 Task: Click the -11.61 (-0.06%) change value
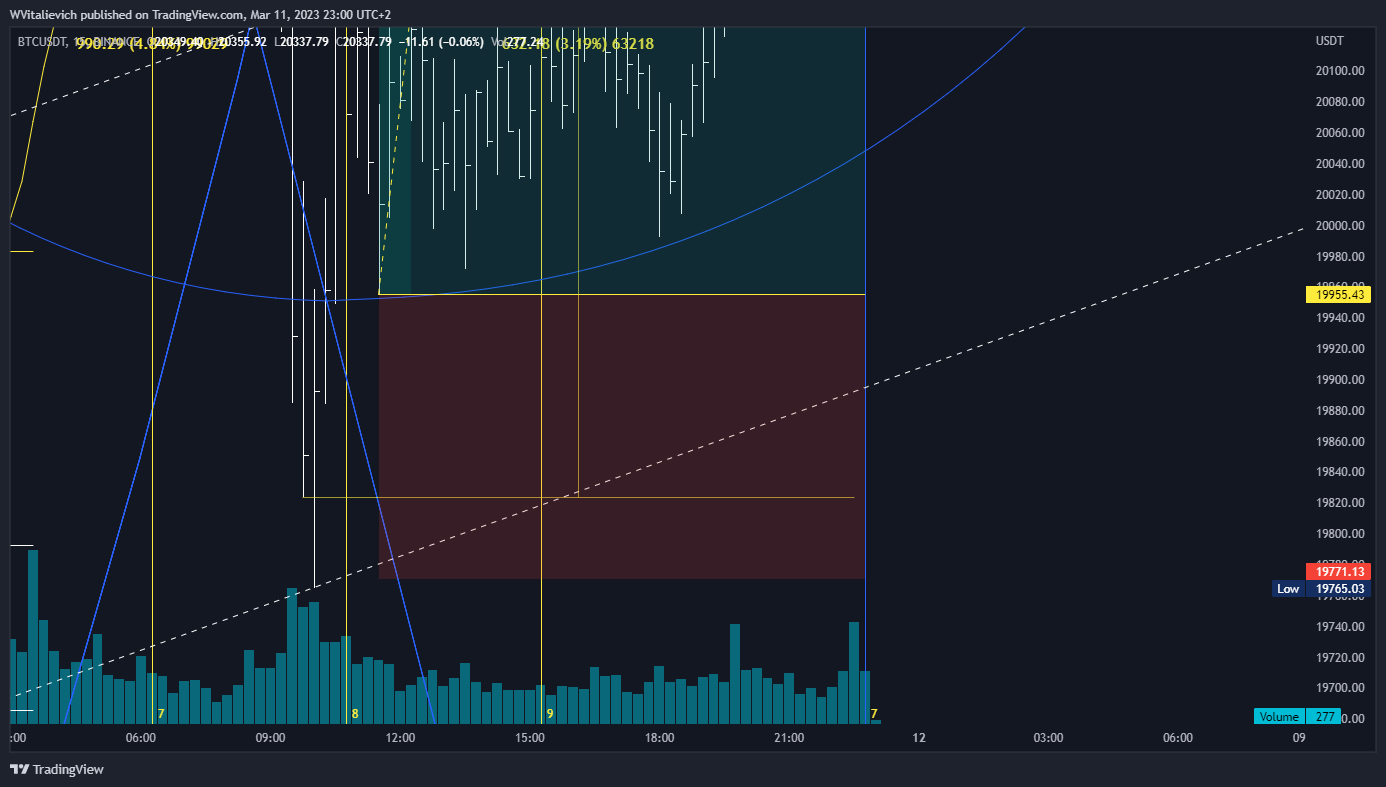442,42
